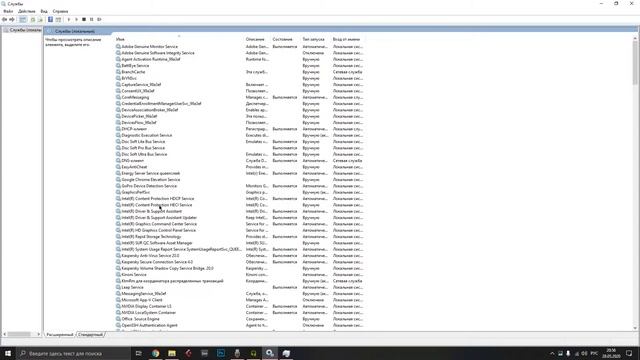Open Photoshop from the taskbar
This screenshot has height=360, width=640.
pyautogui.click(x=221, y=353)
